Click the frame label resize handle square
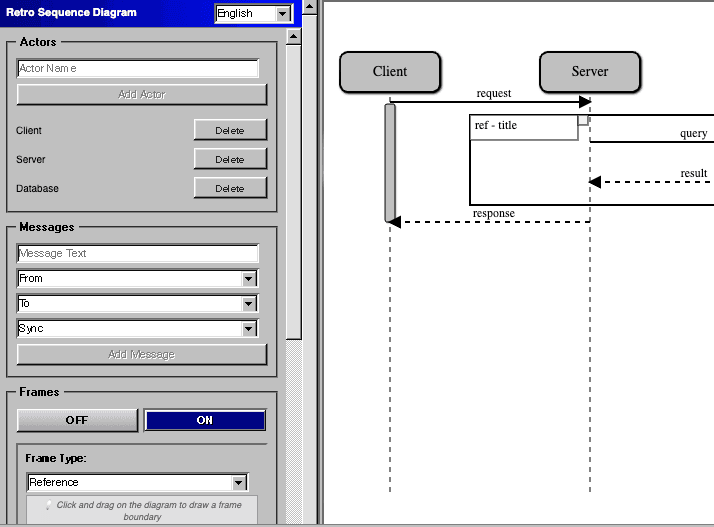This screenshot has width=714, height=527. [583, 120]
